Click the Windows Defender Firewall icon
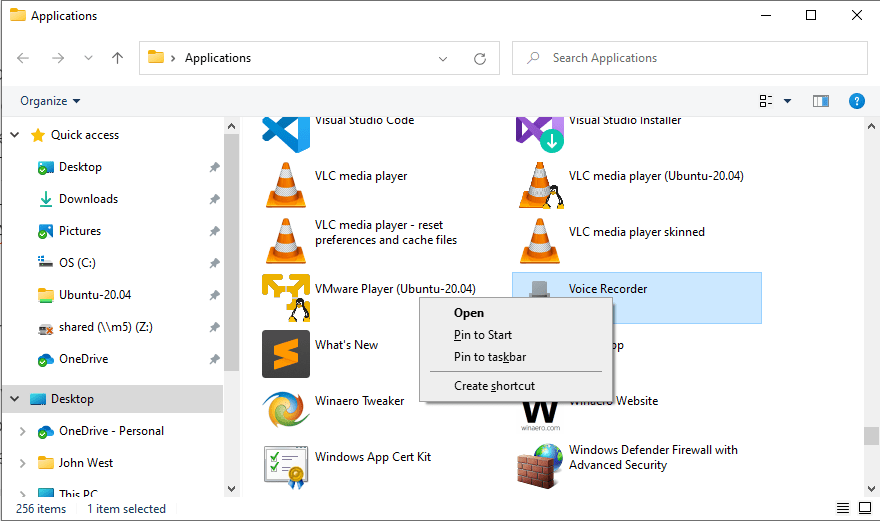880x521 pixels. [540, 465]
